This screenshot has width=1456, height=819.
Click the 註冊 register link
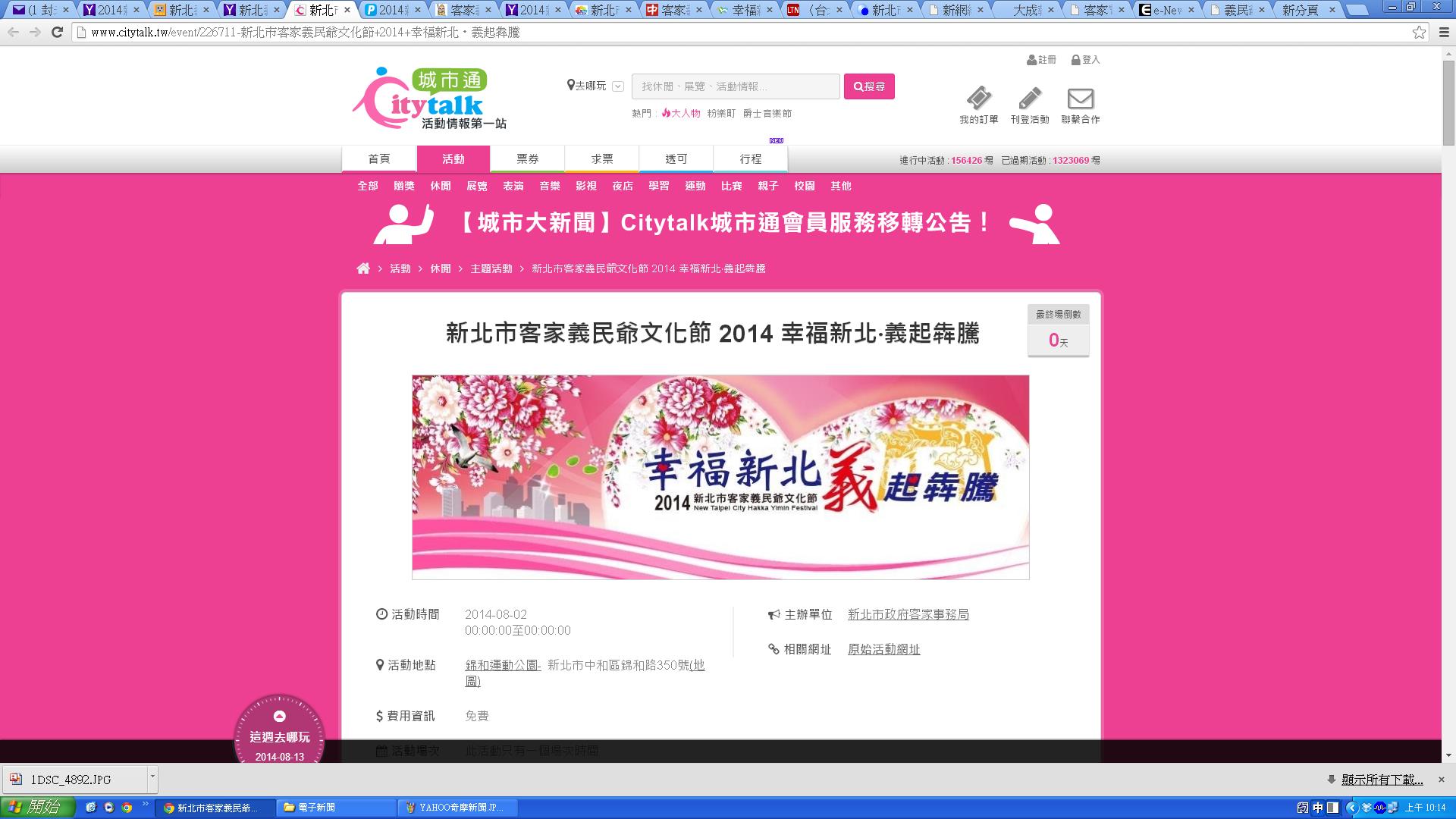pyautogui.click(x=1041, y=60)
